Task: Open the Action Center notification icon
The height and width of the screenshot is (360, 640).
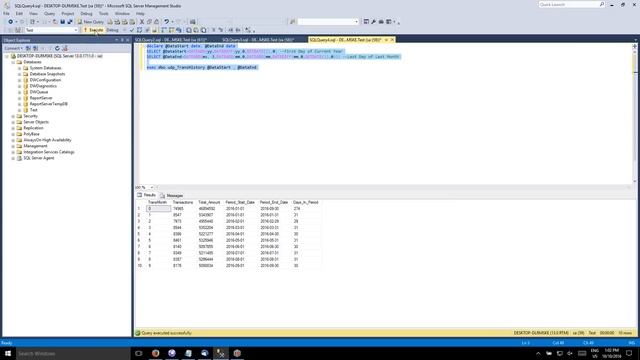Action: 629,353
